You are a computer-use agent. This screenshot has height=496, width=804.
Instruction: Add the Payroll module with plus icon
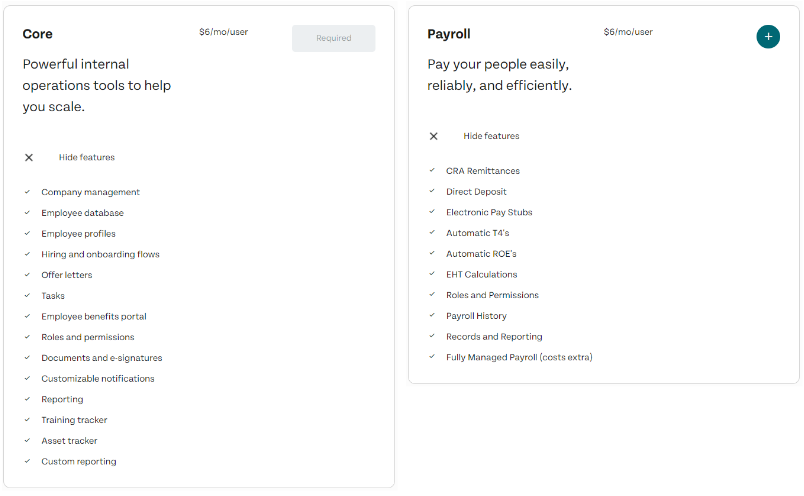(x=768, y=37)
